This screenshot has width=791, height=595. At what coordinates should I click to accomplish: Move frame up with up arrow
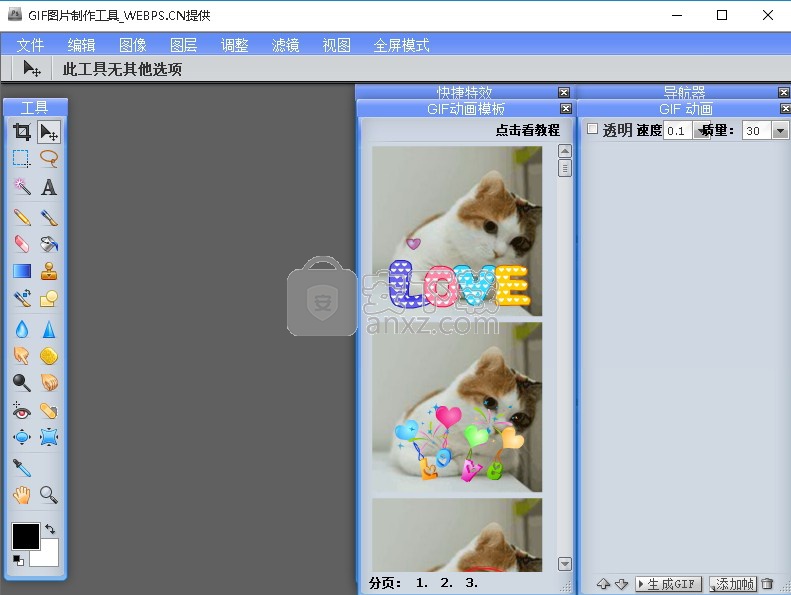[603, 584]
